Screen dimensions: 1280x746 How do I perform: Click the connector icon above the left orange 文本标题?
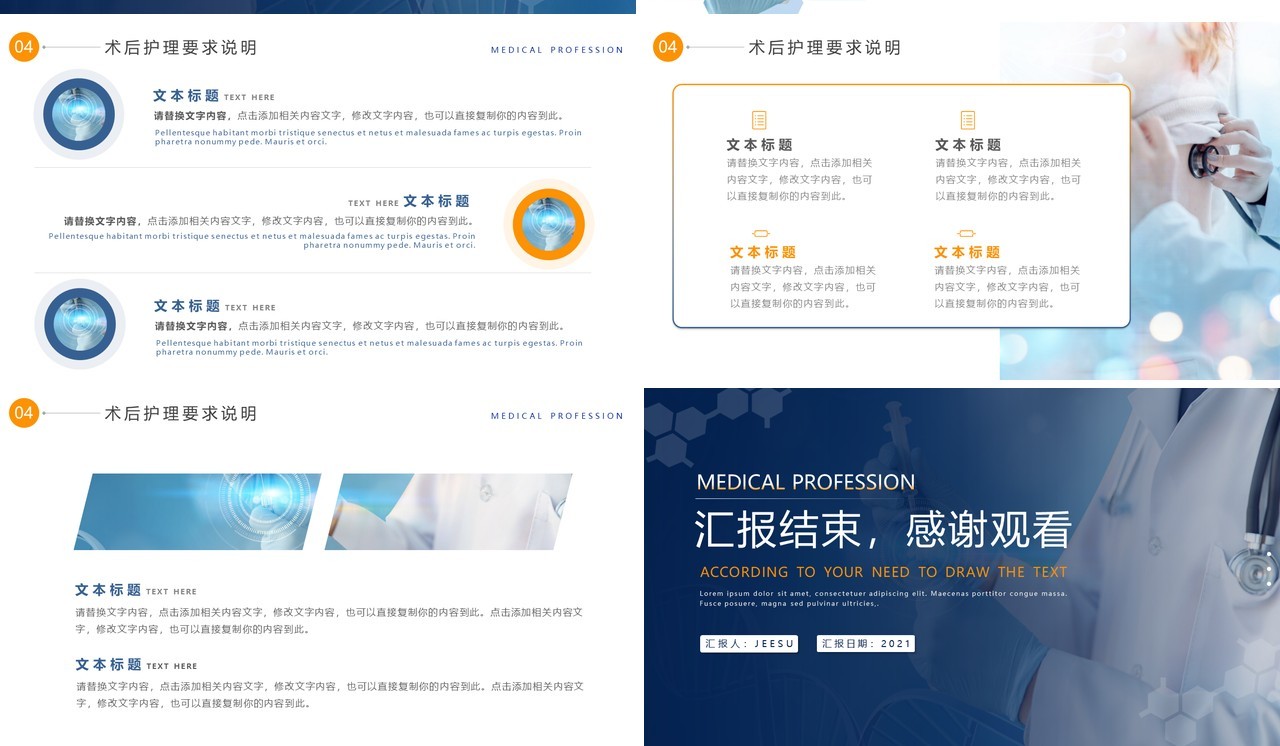761,234
